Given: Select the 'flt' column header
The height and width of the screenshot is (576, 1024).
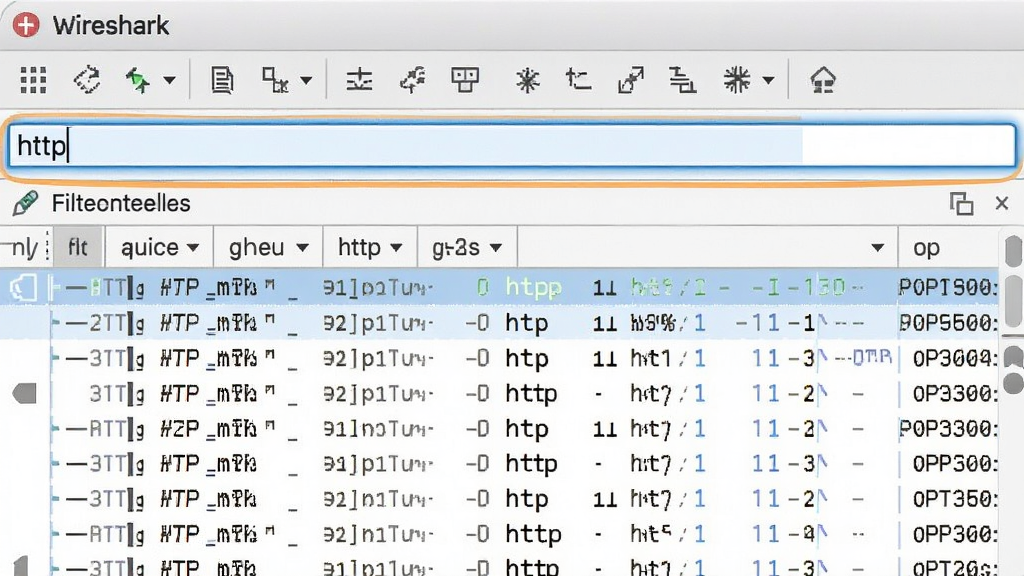Looking at the screenshot, I should tap(78, 248).
